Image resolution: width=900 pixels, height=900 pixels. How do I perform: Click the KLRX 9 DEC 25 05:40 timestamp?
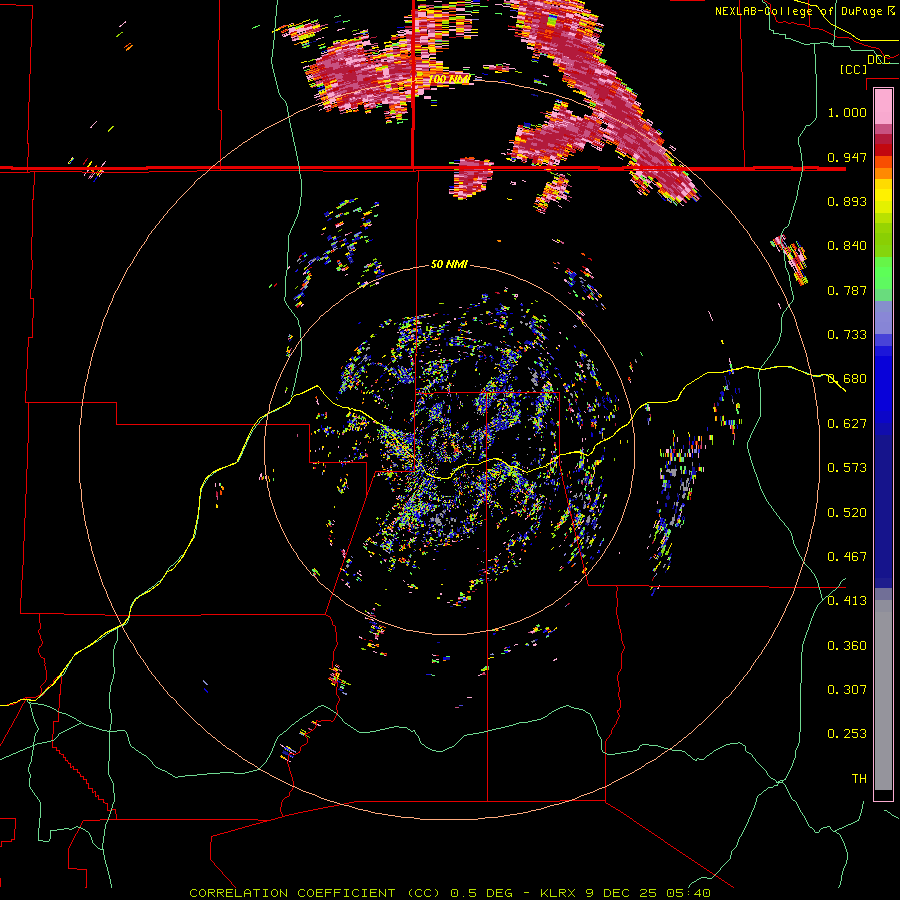pos(625,893)
